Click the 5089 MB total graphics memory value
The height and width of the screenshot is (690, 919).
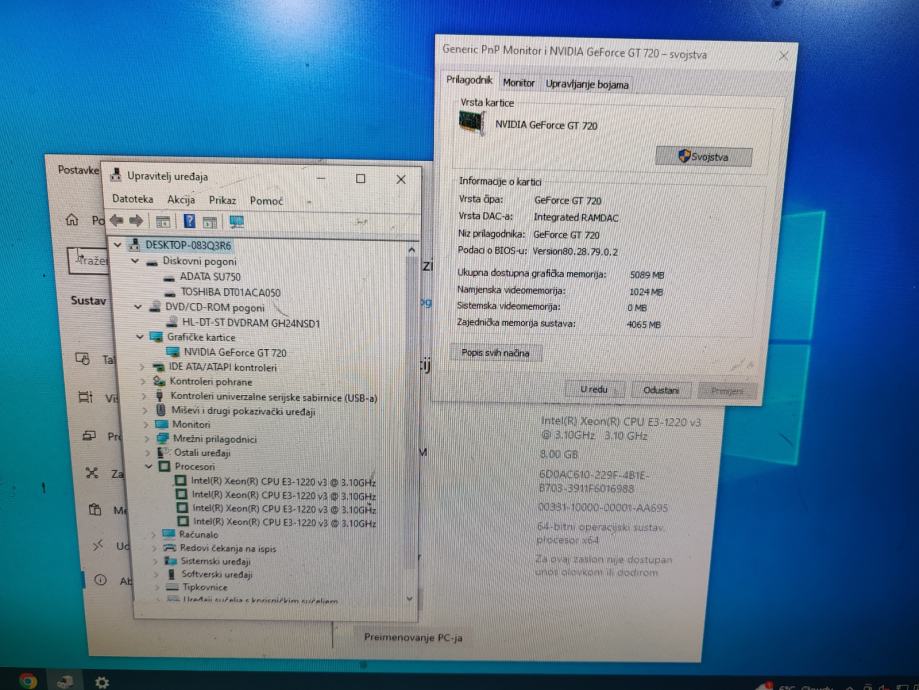(647, 275)
